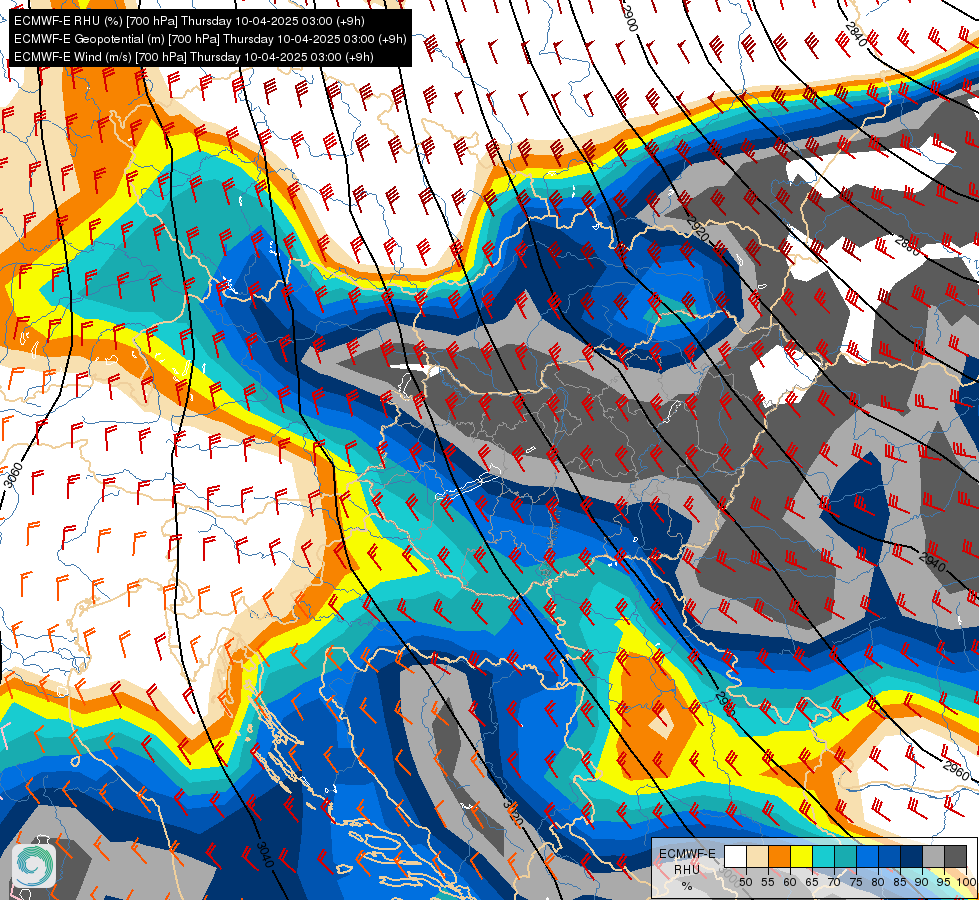Click the '2900' geopotential contour label
Screen dimensions: 979x900
(631, 19)
